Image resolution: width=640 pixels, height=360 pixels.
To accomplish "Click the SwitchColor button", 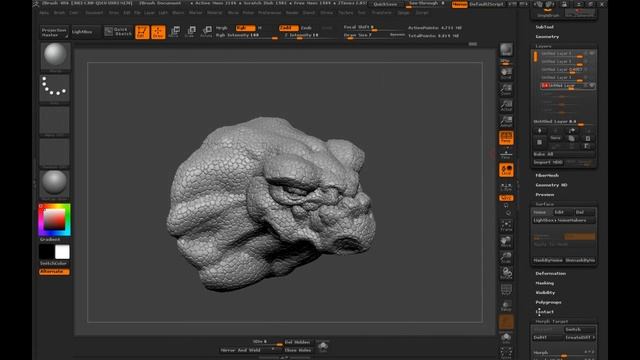I will pos(53,263).
